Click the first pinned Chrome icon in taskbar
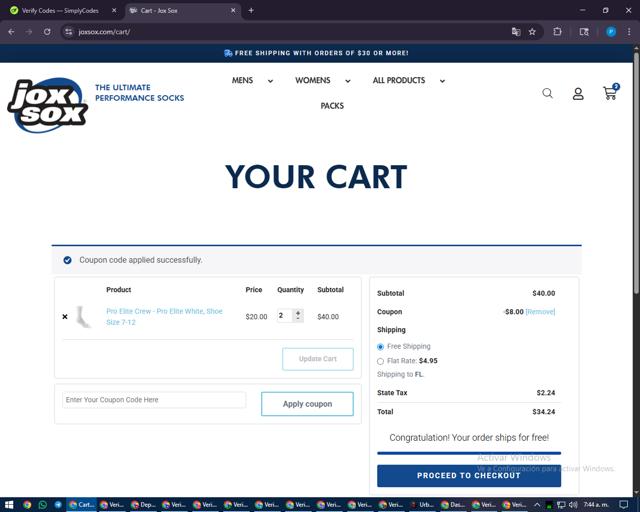The width and height of the screenshot is (640, 512). tap(27, 505)
